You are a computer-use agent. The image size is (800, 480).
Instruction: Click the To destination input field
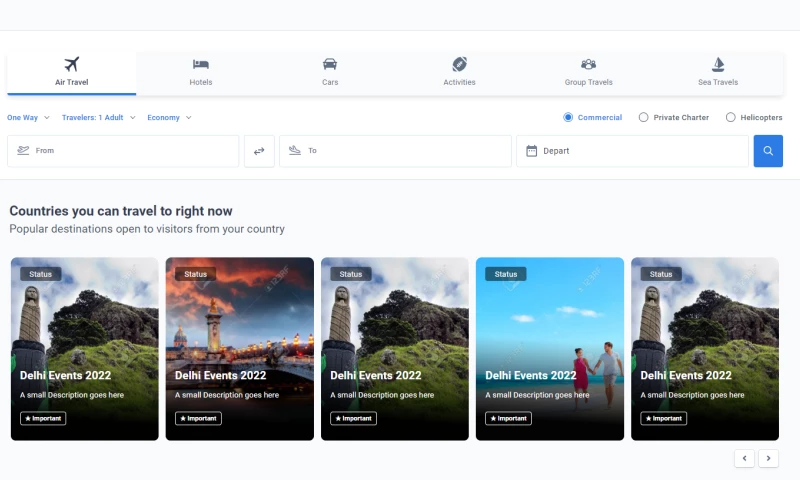tap(395, 151)
